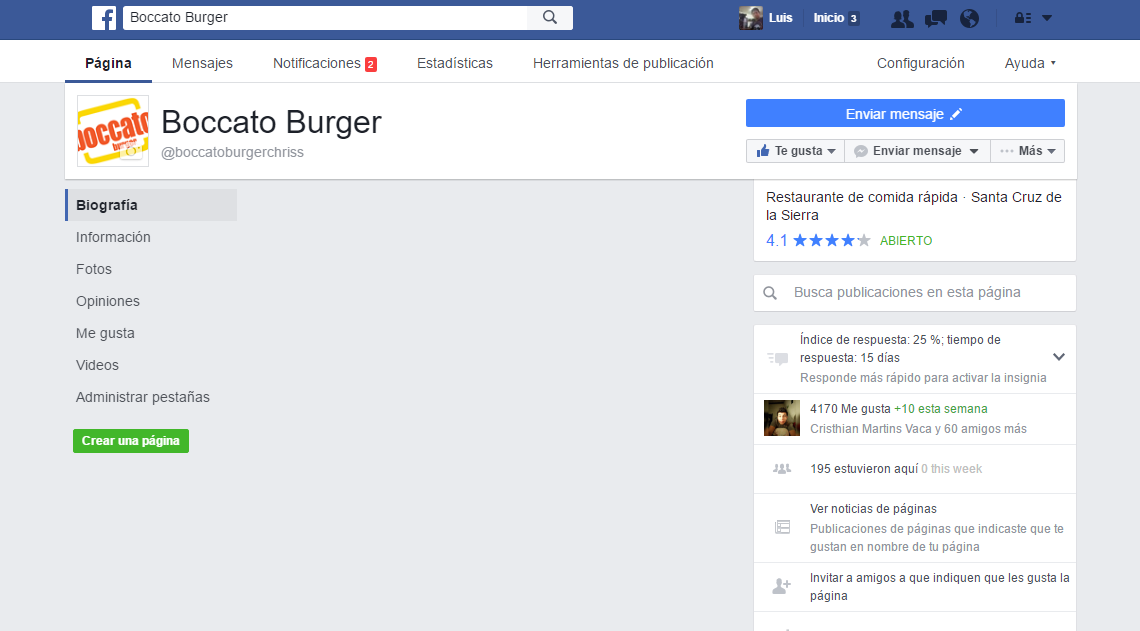1140x631 pixels.
Task: Click Restaurante de comida rápida category
Action: pos(862,197)
